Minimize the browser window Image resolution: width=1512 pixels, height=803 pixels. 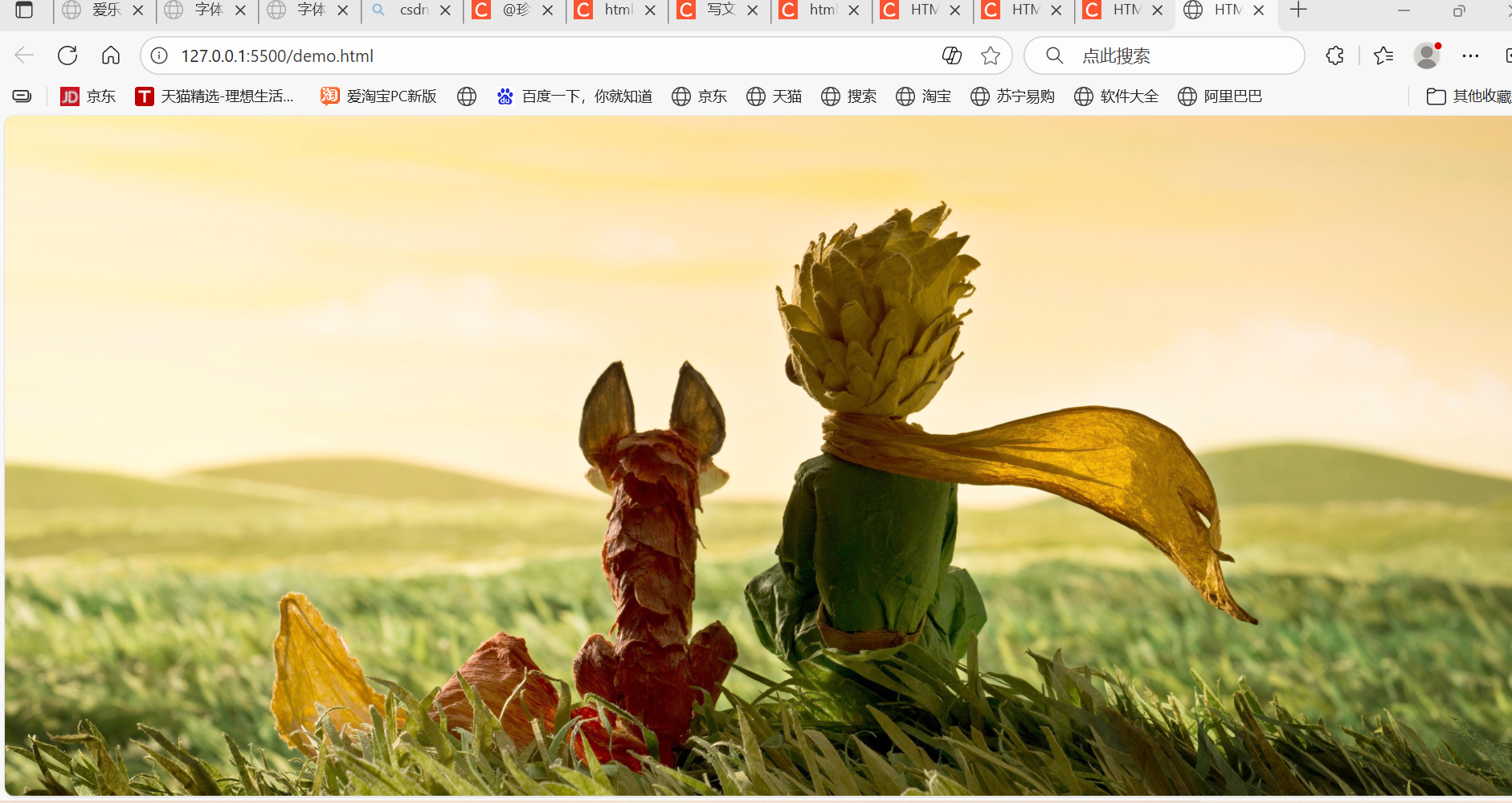[1404, 10]
